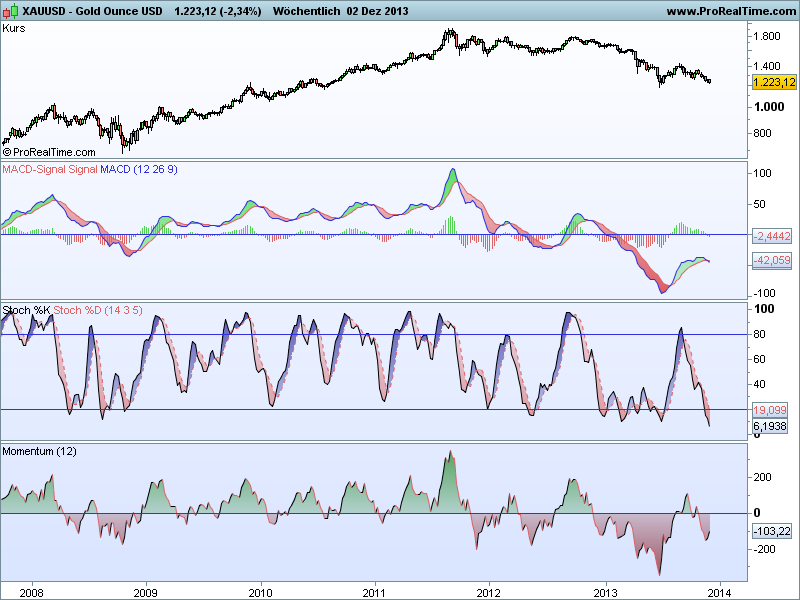The image size is (800, 600).
Task: Click the momentum axis label 200
Action: point(762,478)
